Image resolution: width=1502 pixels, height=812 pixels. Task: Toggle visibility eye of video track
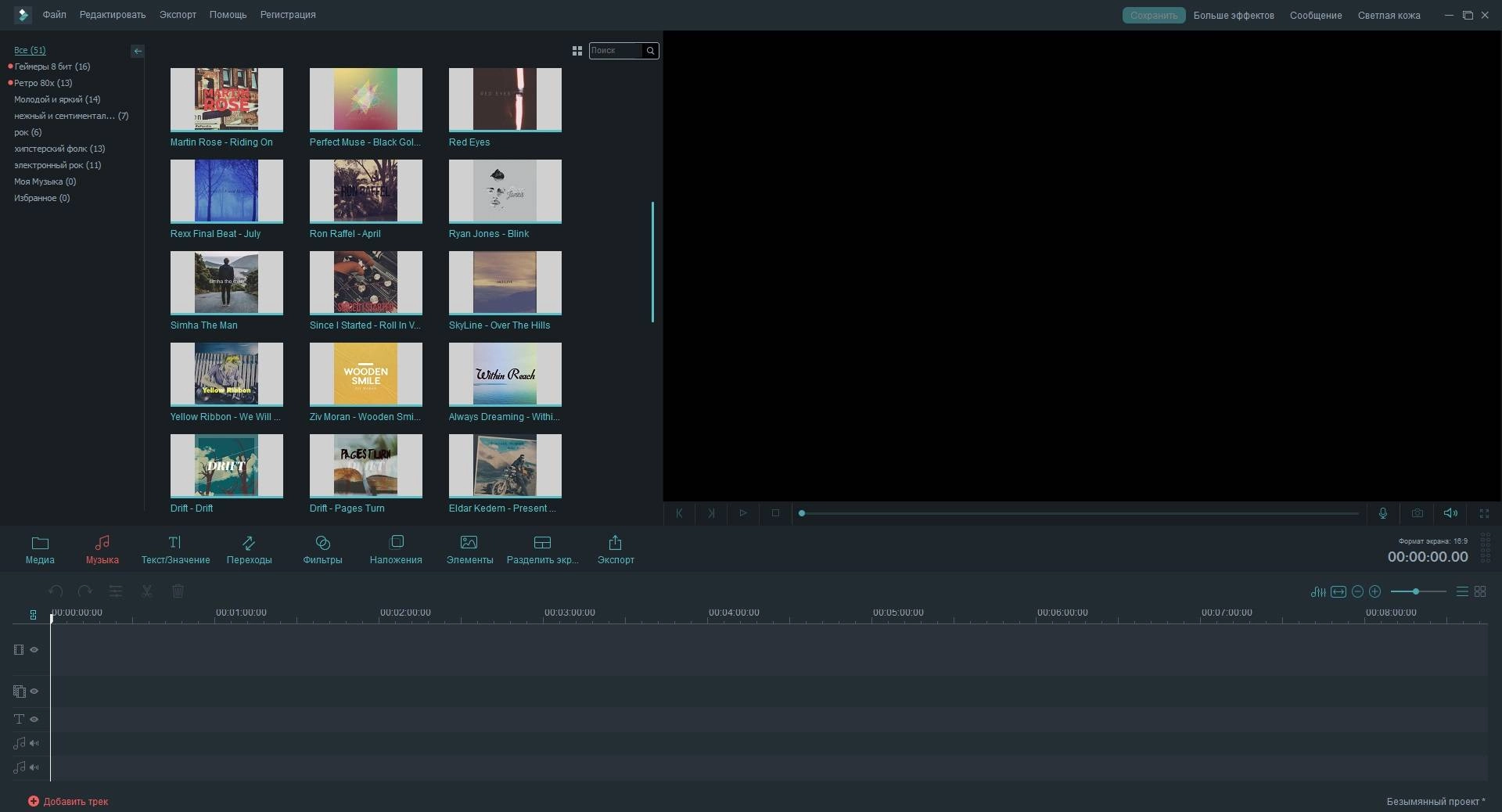click(x=34, y=649)
